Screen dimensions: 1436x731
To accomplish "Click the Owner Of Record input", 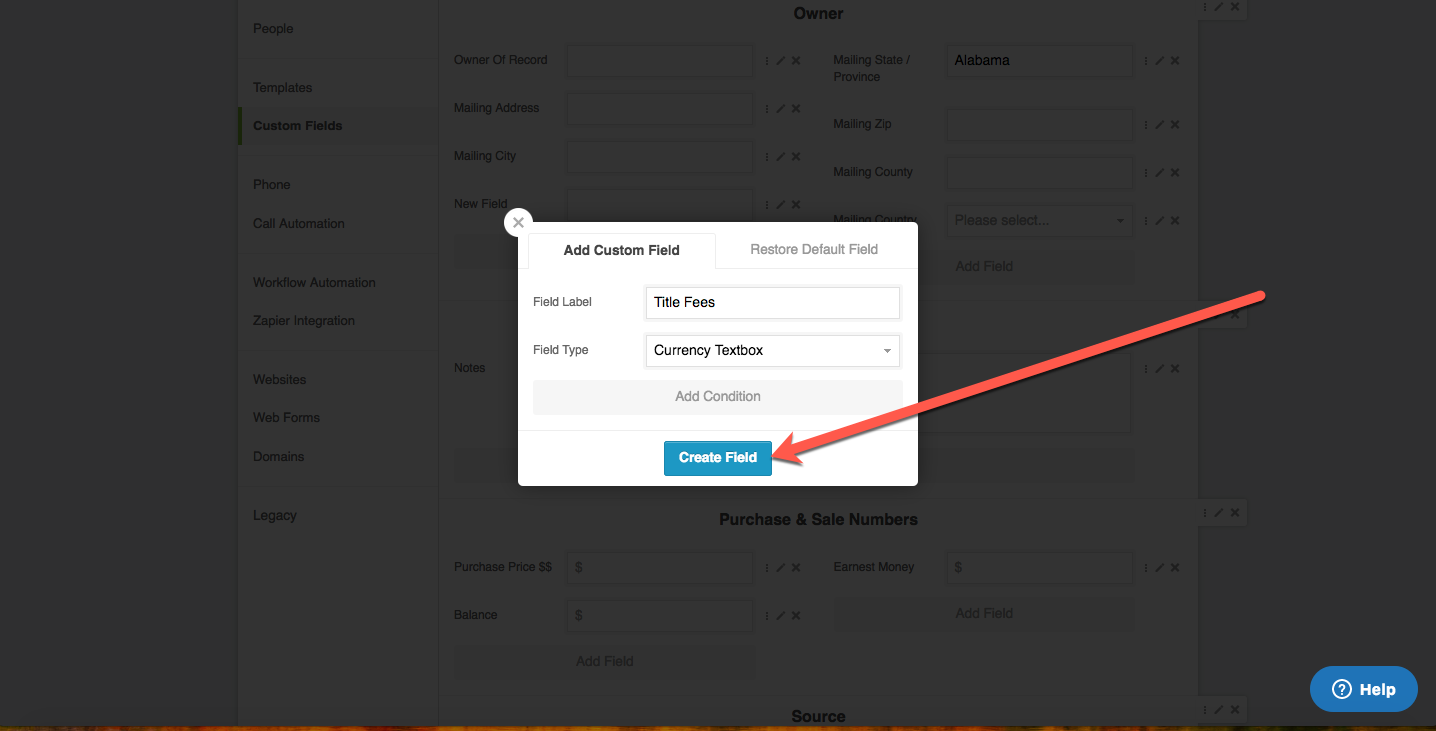I will 660,61.
